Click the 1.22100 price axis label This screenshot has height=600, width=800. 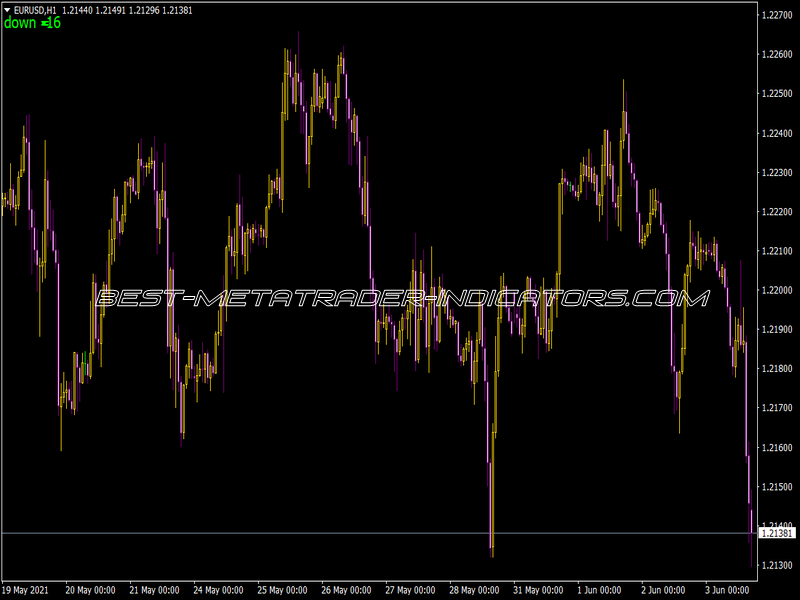tap(777, 251)
